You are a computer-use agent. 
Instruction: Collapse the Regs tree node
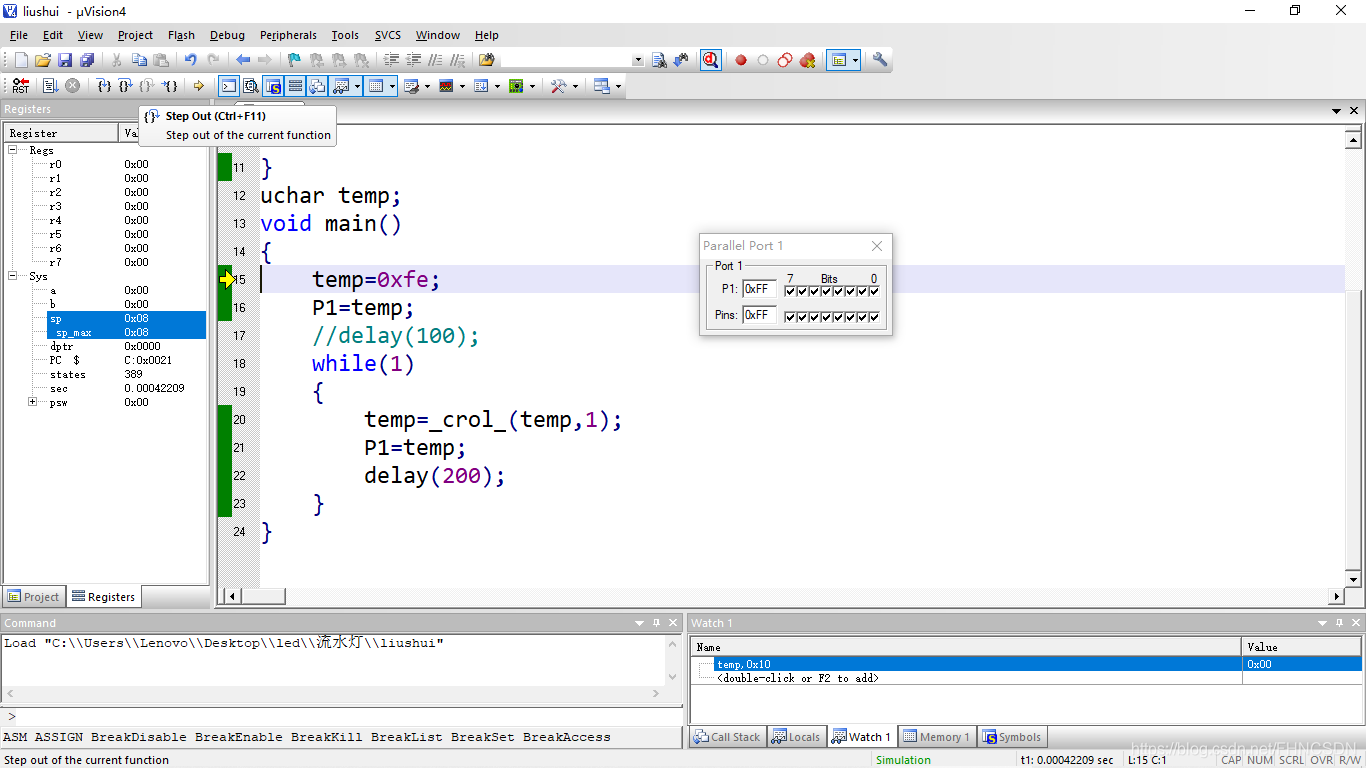(13, 150)
